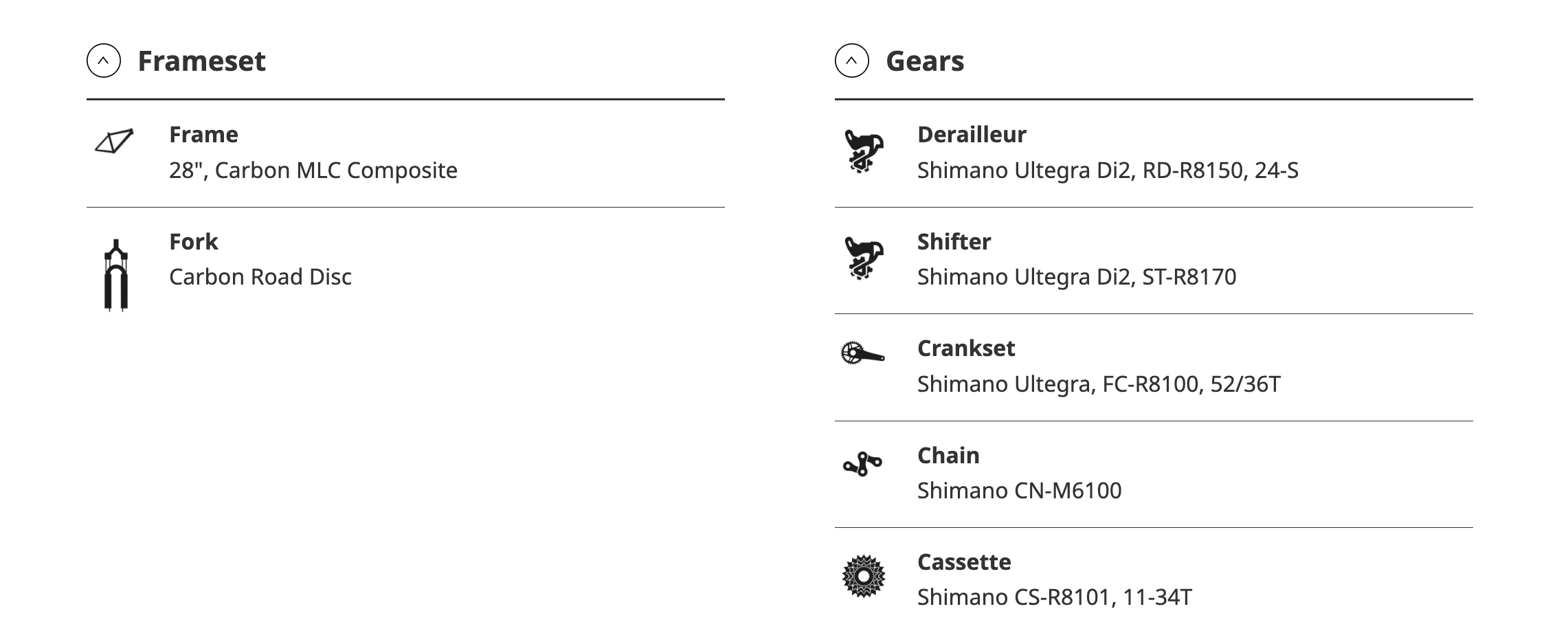Click the Fork label
Viewport: 1568px width, 642px height.
point(193,241)
